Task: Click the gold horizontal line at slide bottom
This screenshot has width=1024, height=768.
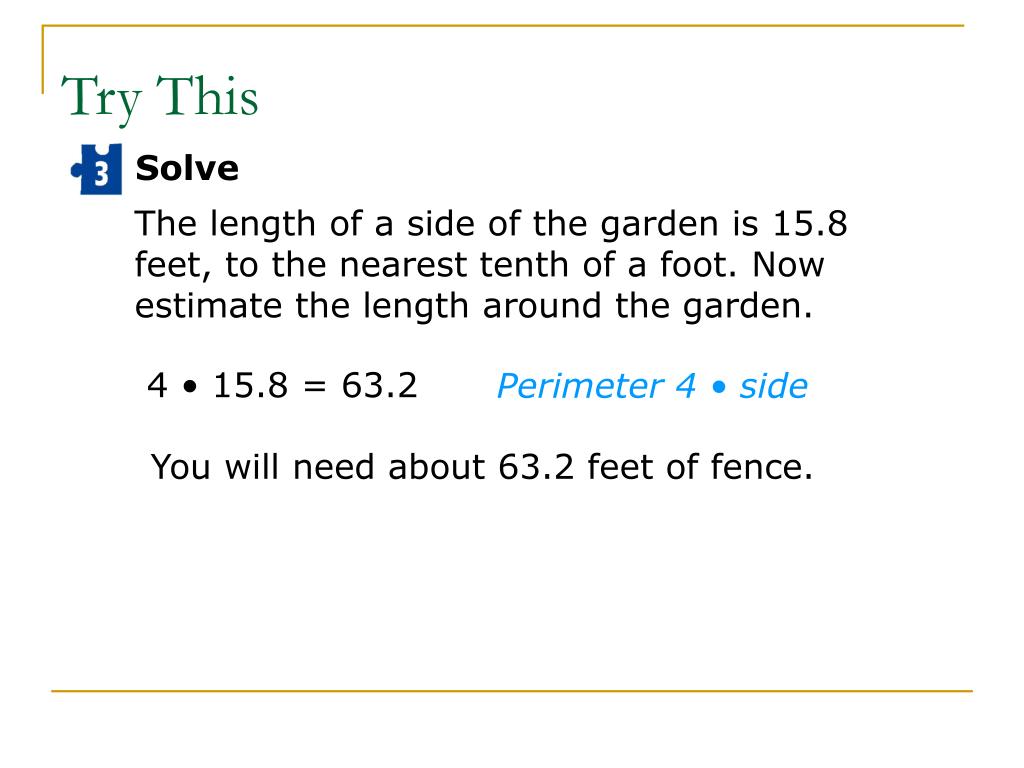Action: 512,690
